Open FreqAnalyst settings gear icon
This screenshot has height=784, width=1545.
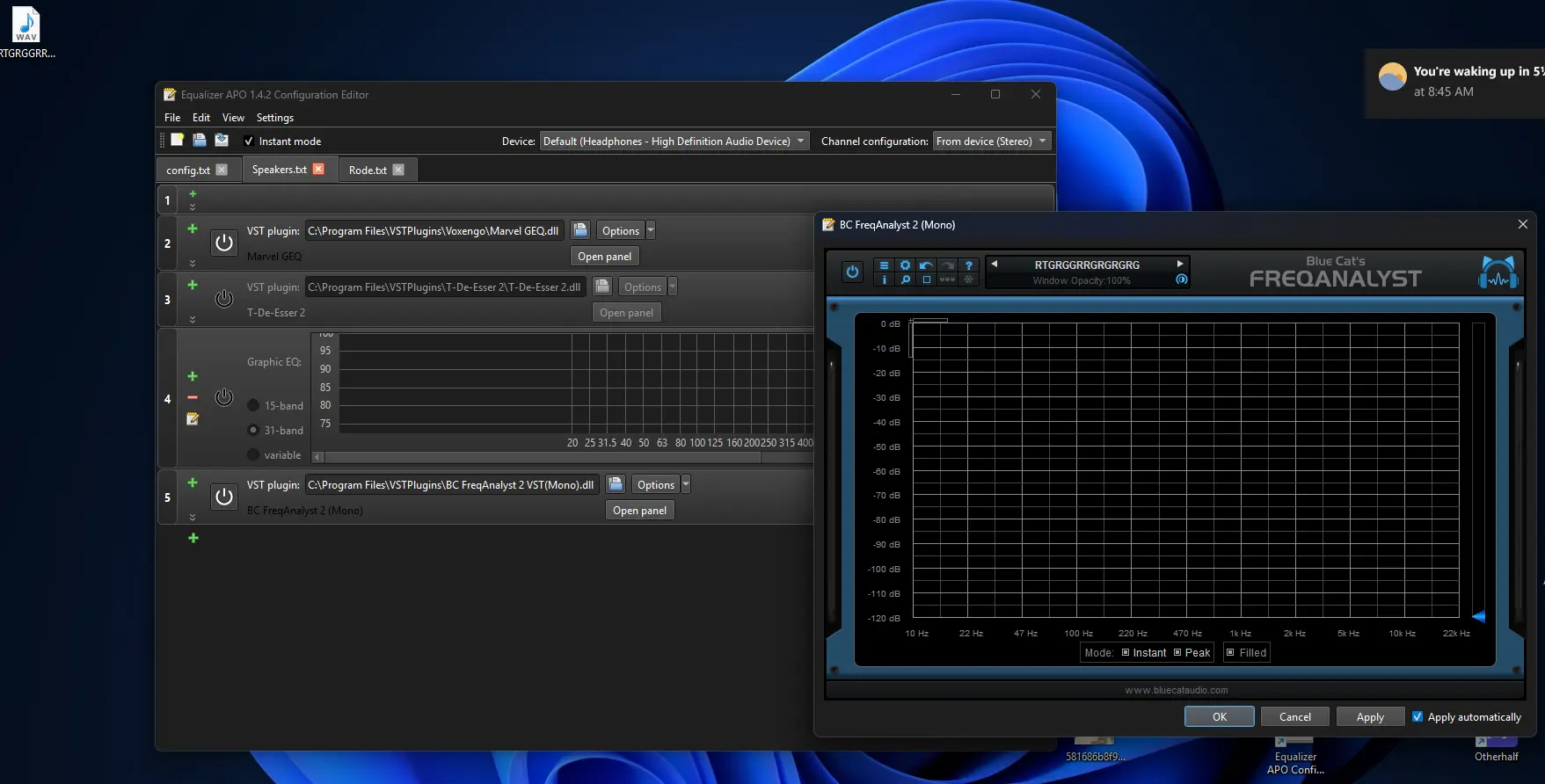point(905,265)
